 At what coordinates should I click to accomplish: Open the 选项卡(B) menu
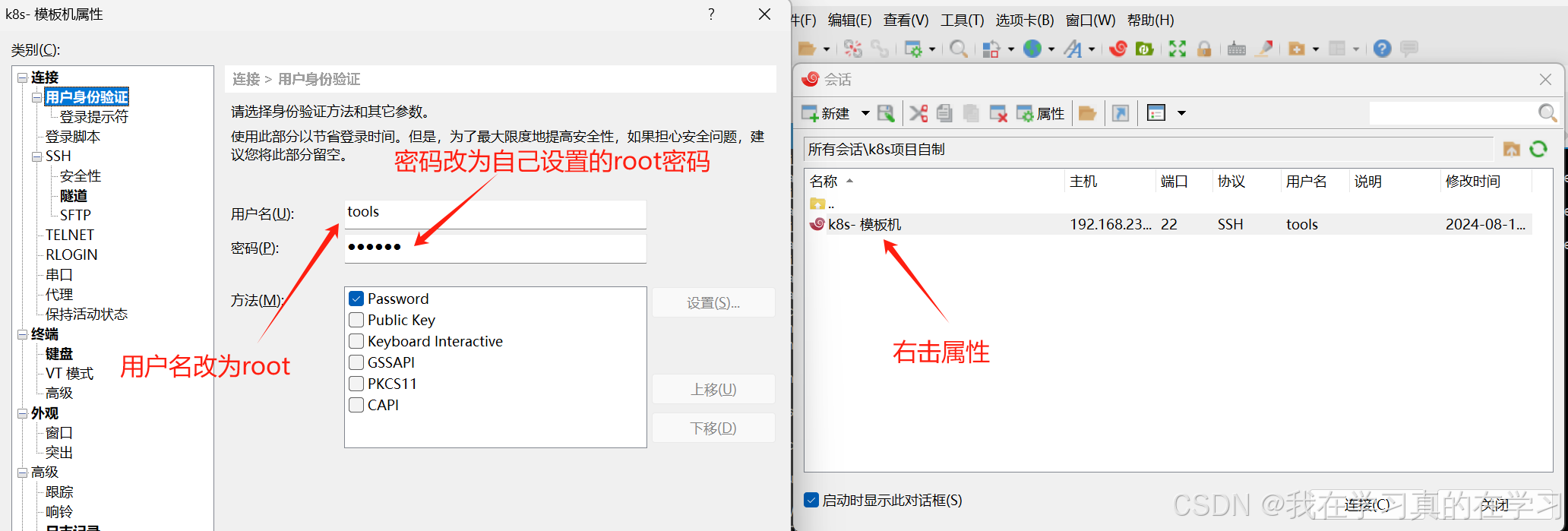1025,20
